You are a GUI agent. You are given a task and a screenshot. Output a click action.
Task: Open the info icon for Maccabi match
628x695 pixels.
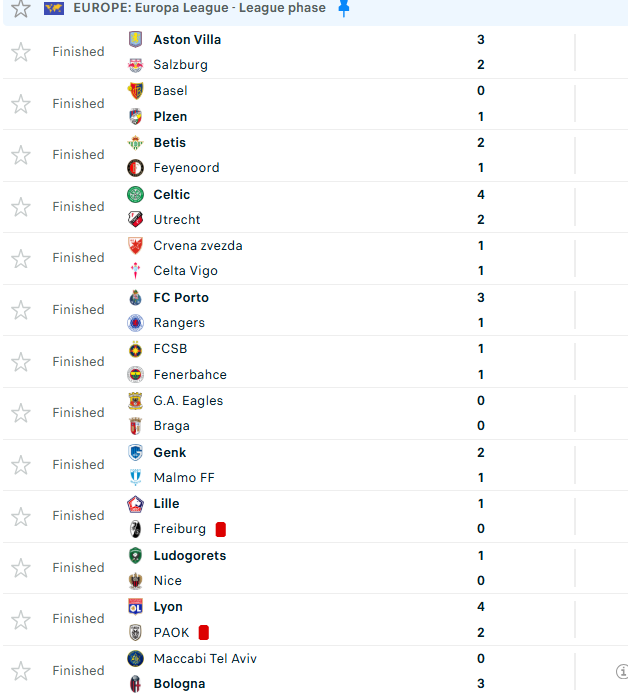(621, 671)
